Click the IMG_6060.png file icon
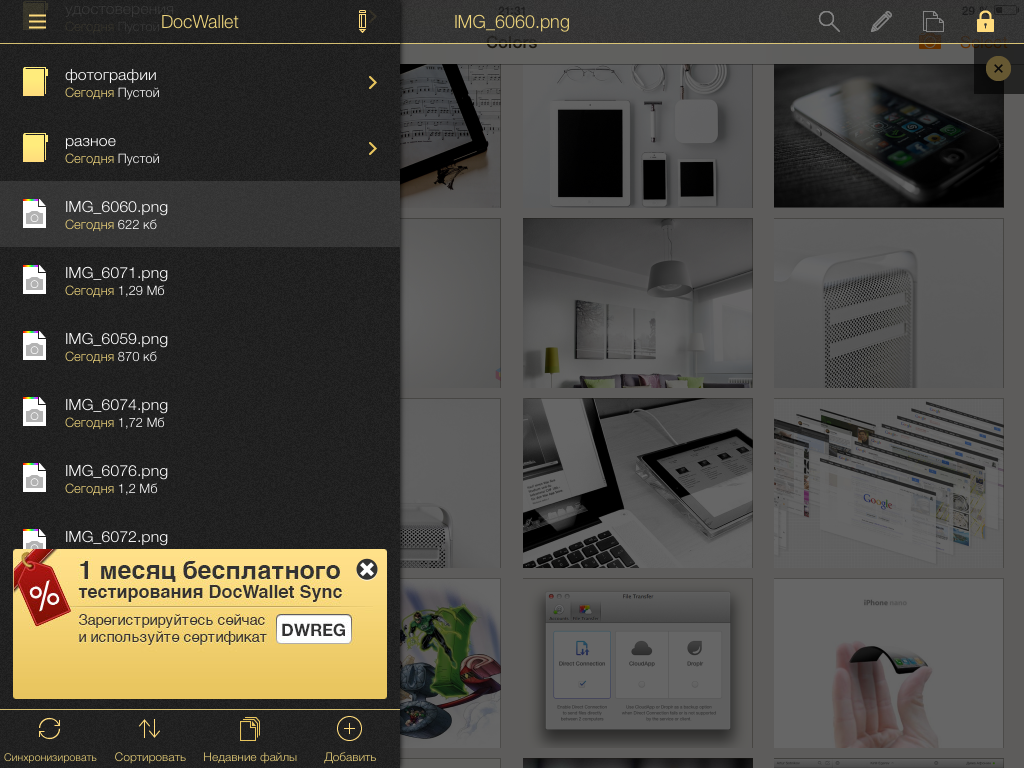 click(35, 214)
